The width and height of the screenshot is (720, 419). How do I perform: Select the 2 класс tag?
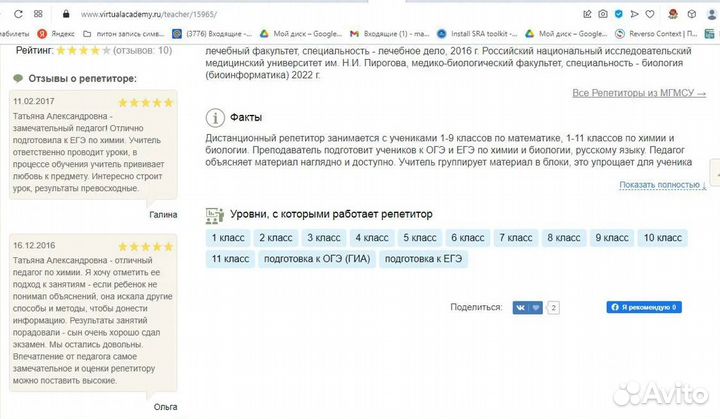click(276, 238)
